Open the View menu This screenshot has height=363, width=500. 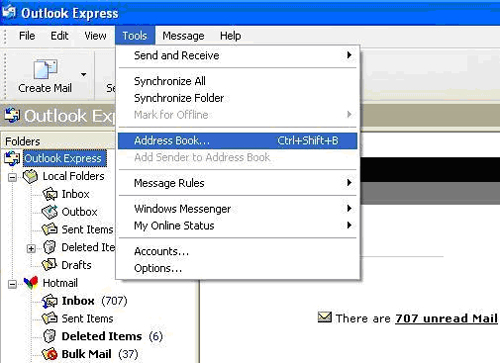[x=95, y=36]
